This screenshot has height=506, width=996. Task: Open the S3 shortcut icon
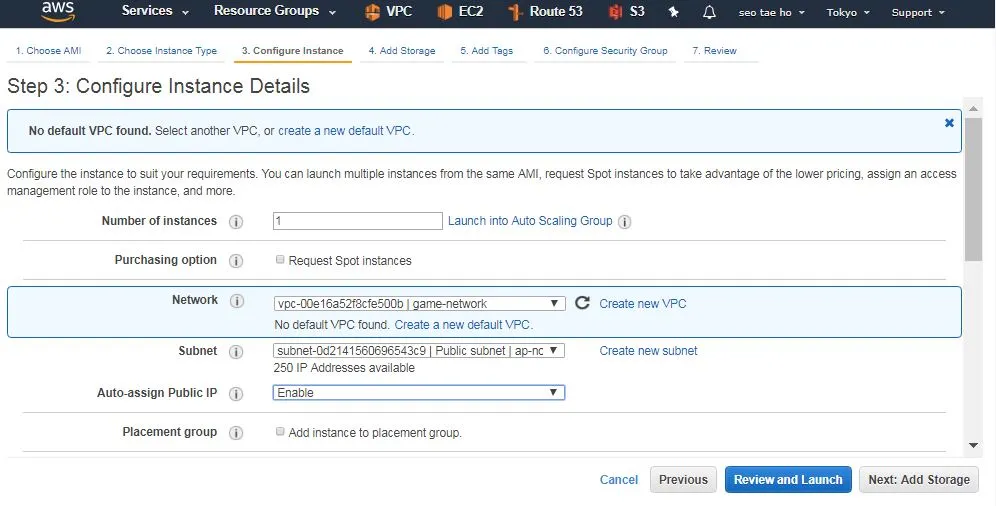point(615,12)
